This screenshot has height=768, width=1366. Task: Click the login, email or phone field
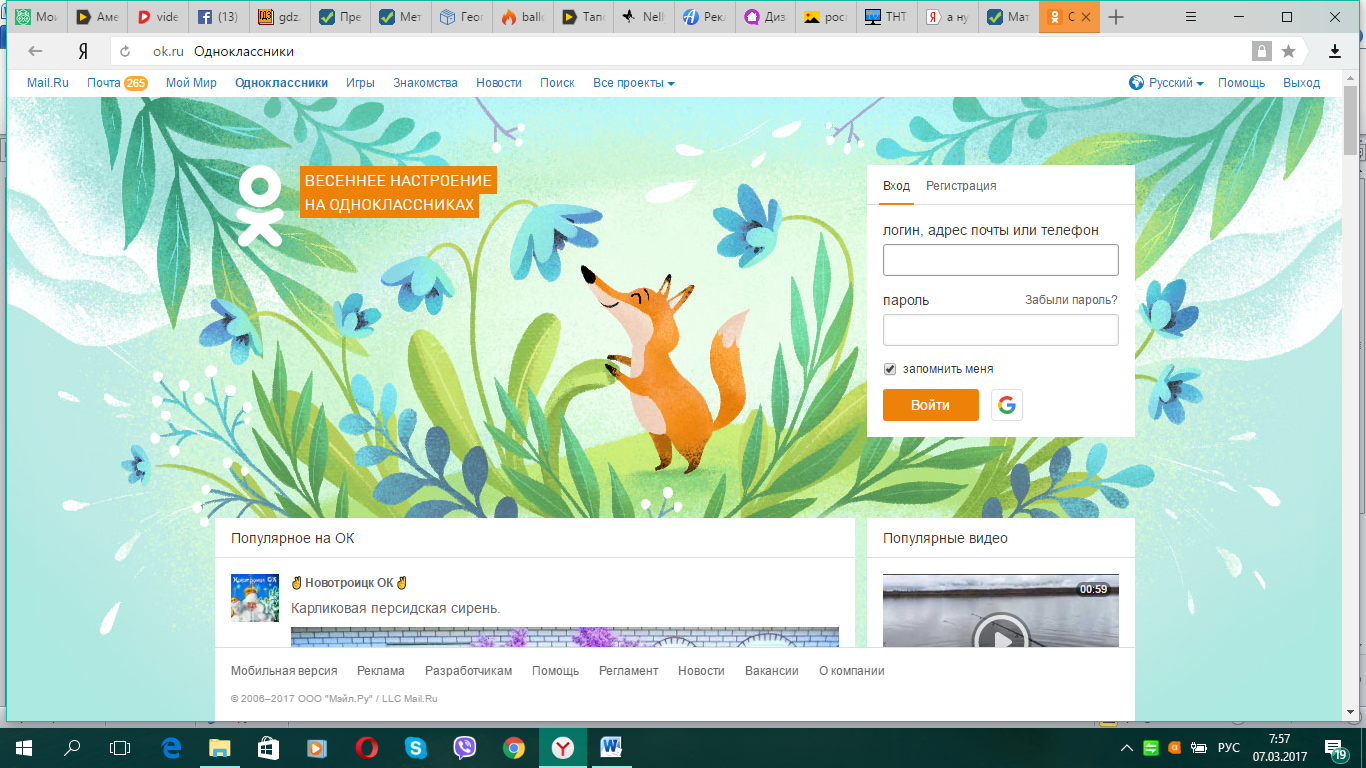tap(1001, 260)
